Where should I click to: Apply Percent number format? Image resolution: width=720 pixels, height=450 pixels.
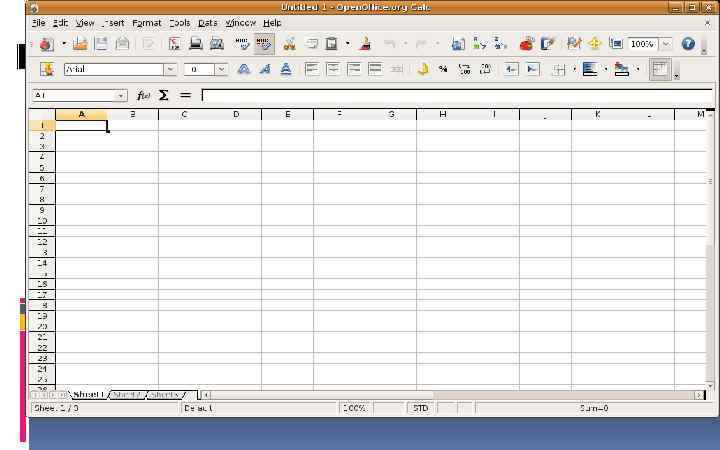443,69
